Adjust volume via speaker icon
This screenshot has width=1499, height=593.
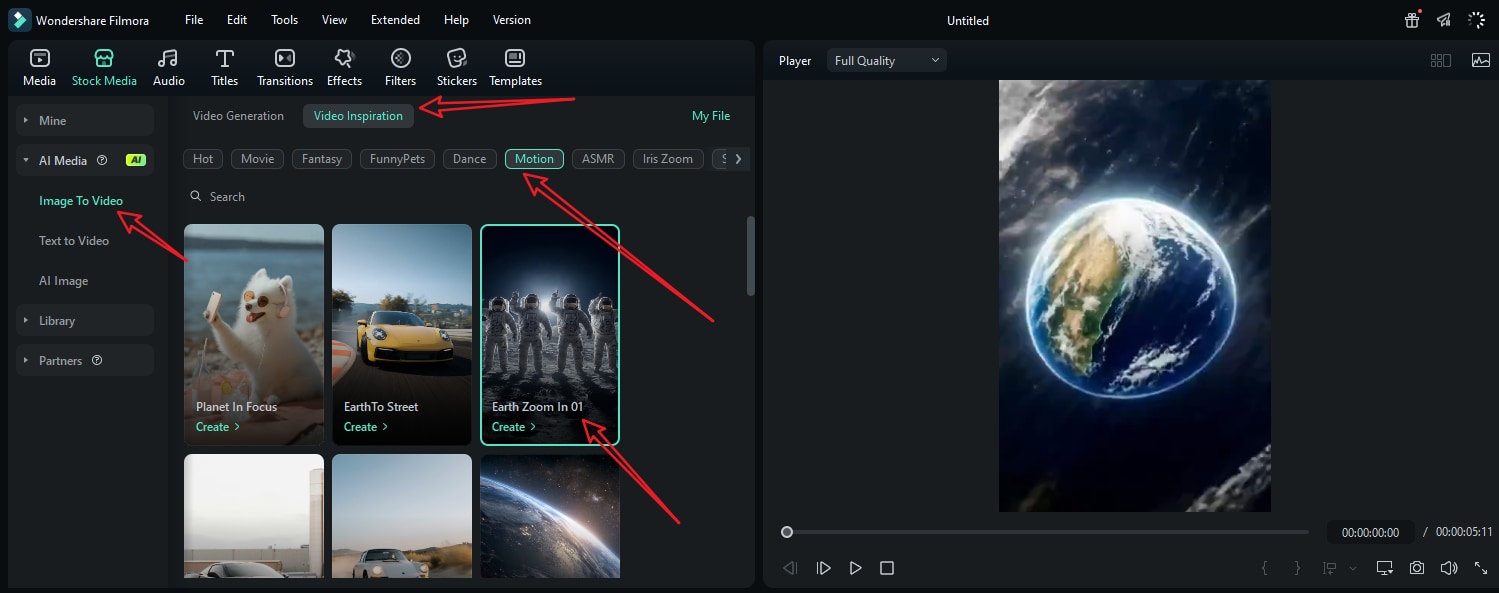1449,568
